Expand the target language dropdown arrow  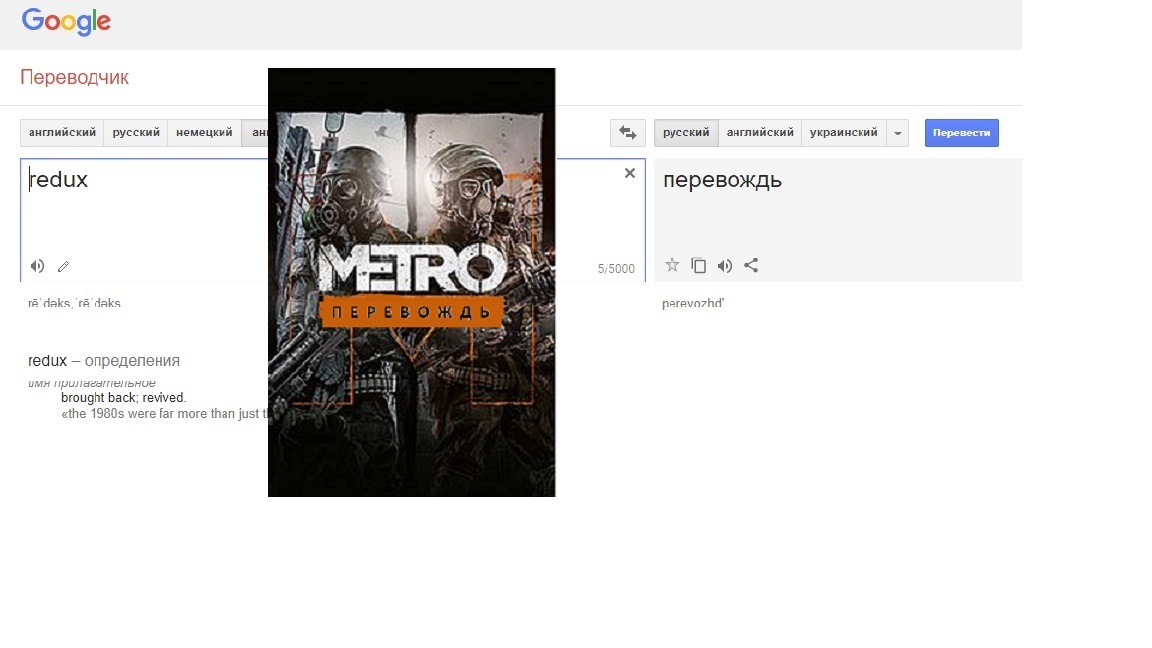tap(897, 133)
